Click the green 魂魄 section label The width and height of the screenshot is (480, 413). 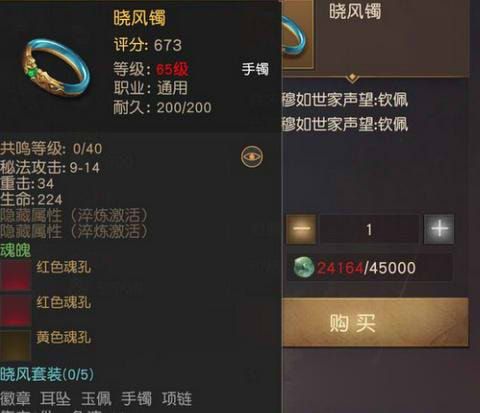point(15,251)
